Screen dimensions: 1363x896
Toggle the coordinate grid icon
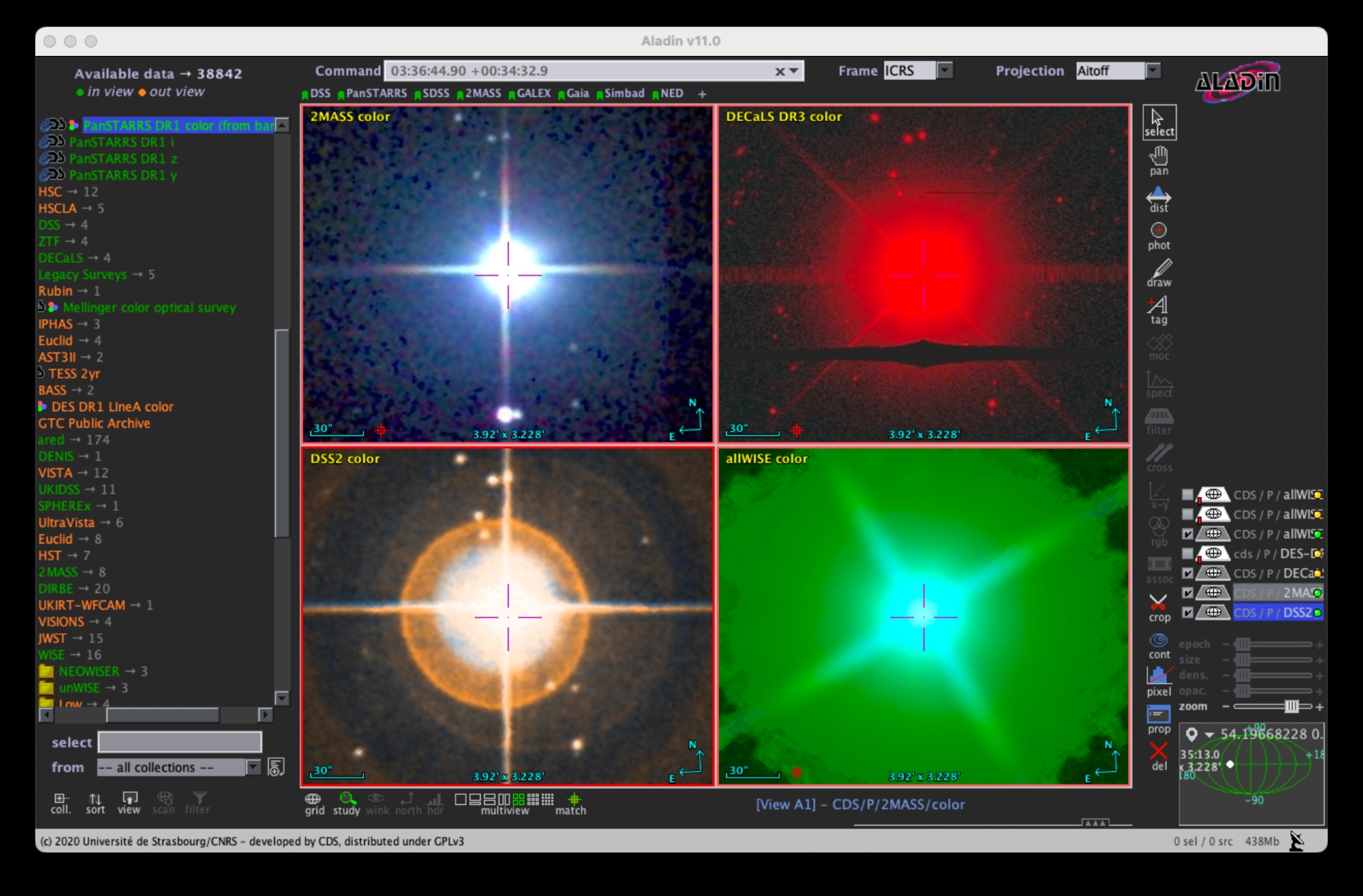tap(313, 802)
